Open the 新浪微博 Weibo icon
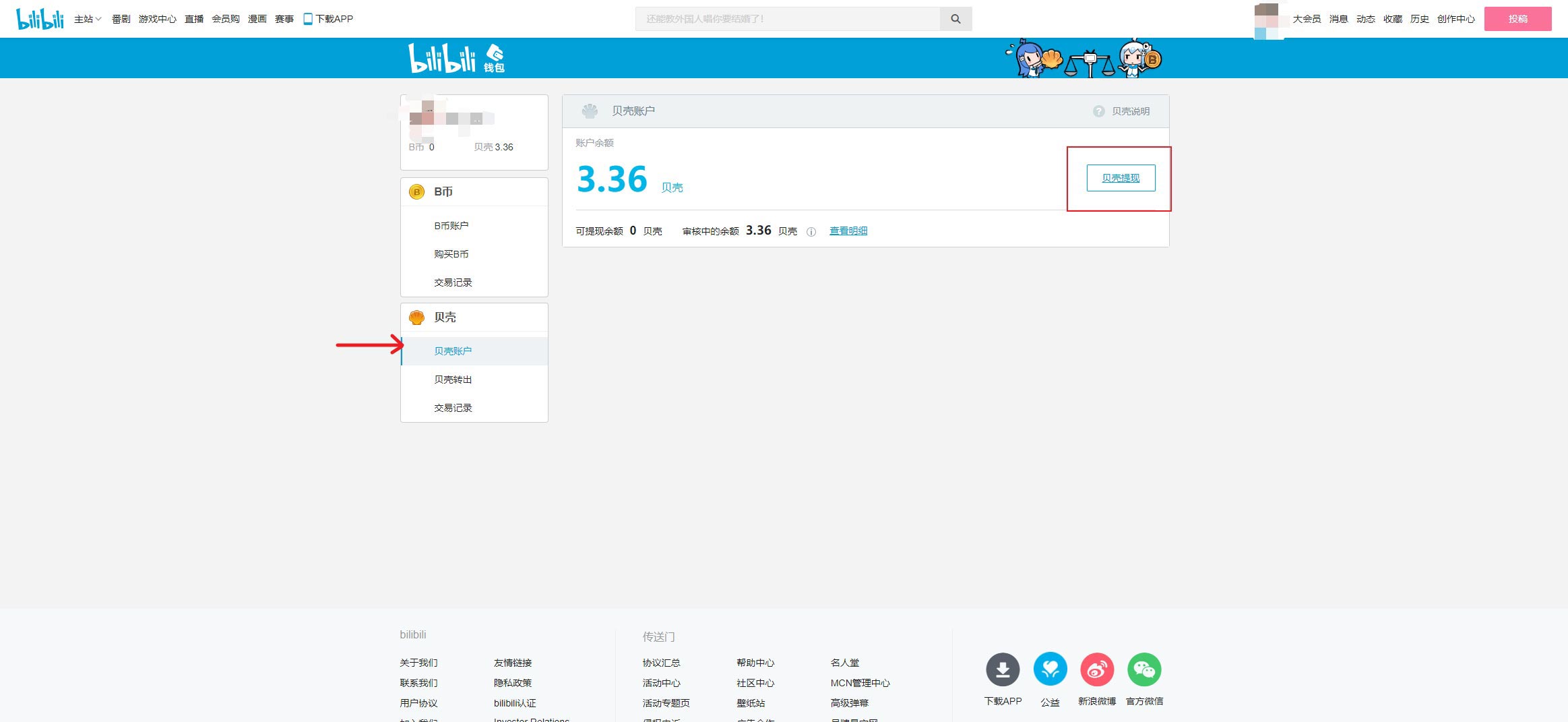 [1097, 669]
